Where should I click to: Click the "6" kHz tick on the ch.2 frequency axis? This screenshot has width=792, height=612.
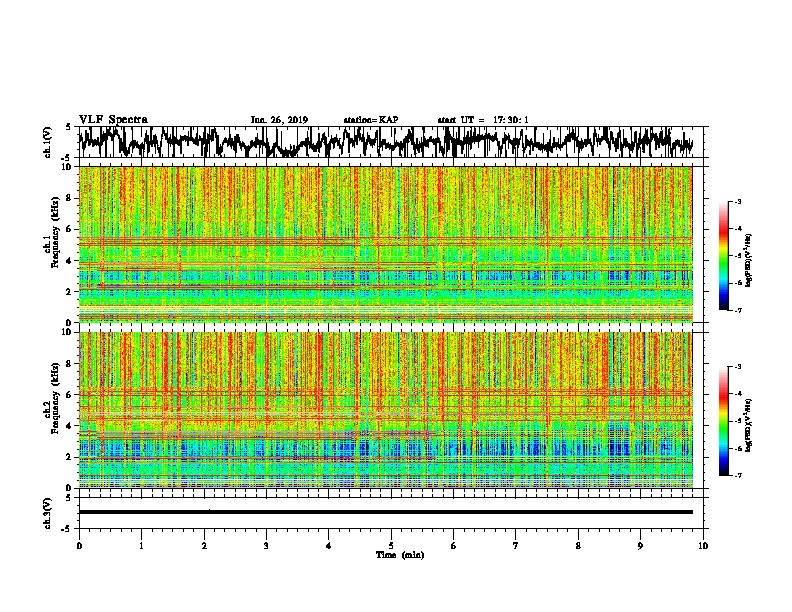pos(70,395)
